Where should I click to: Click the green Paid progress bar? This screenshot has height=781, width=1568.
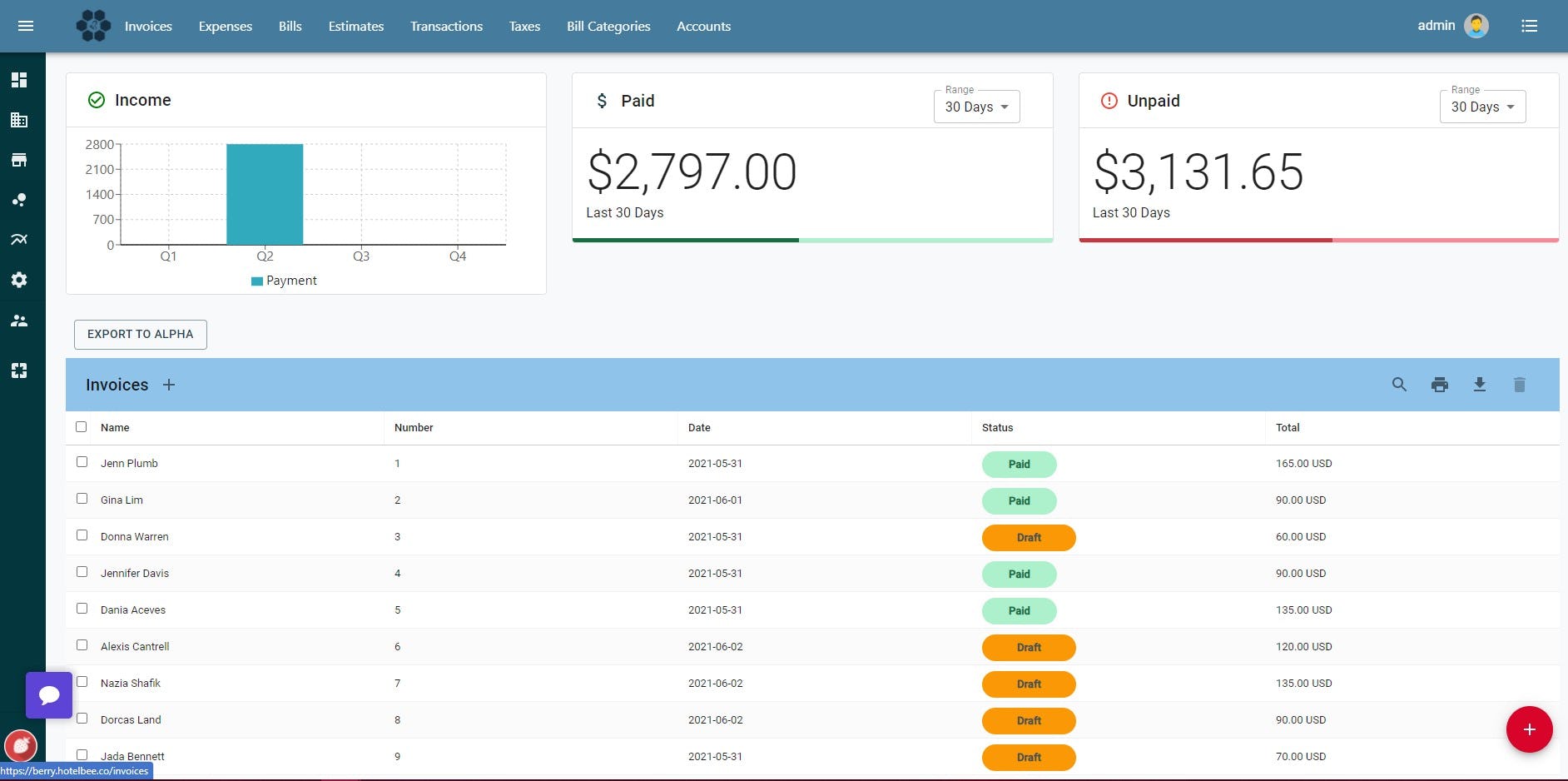pos(685,239)
